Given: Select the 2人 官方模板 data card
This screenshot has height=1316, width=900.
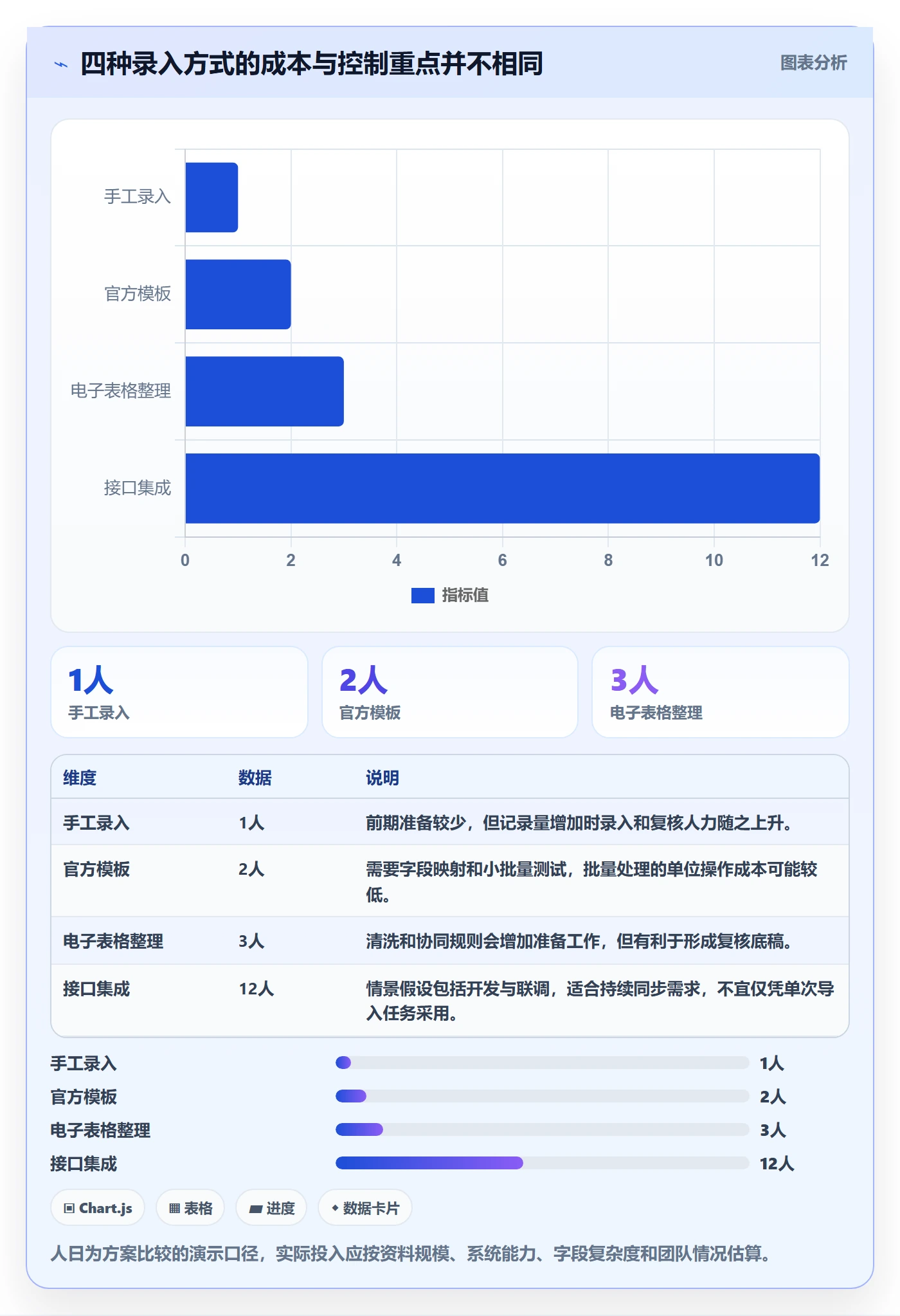Looking at the screenshot, I should pyautogui.click(x=450, y=692).
